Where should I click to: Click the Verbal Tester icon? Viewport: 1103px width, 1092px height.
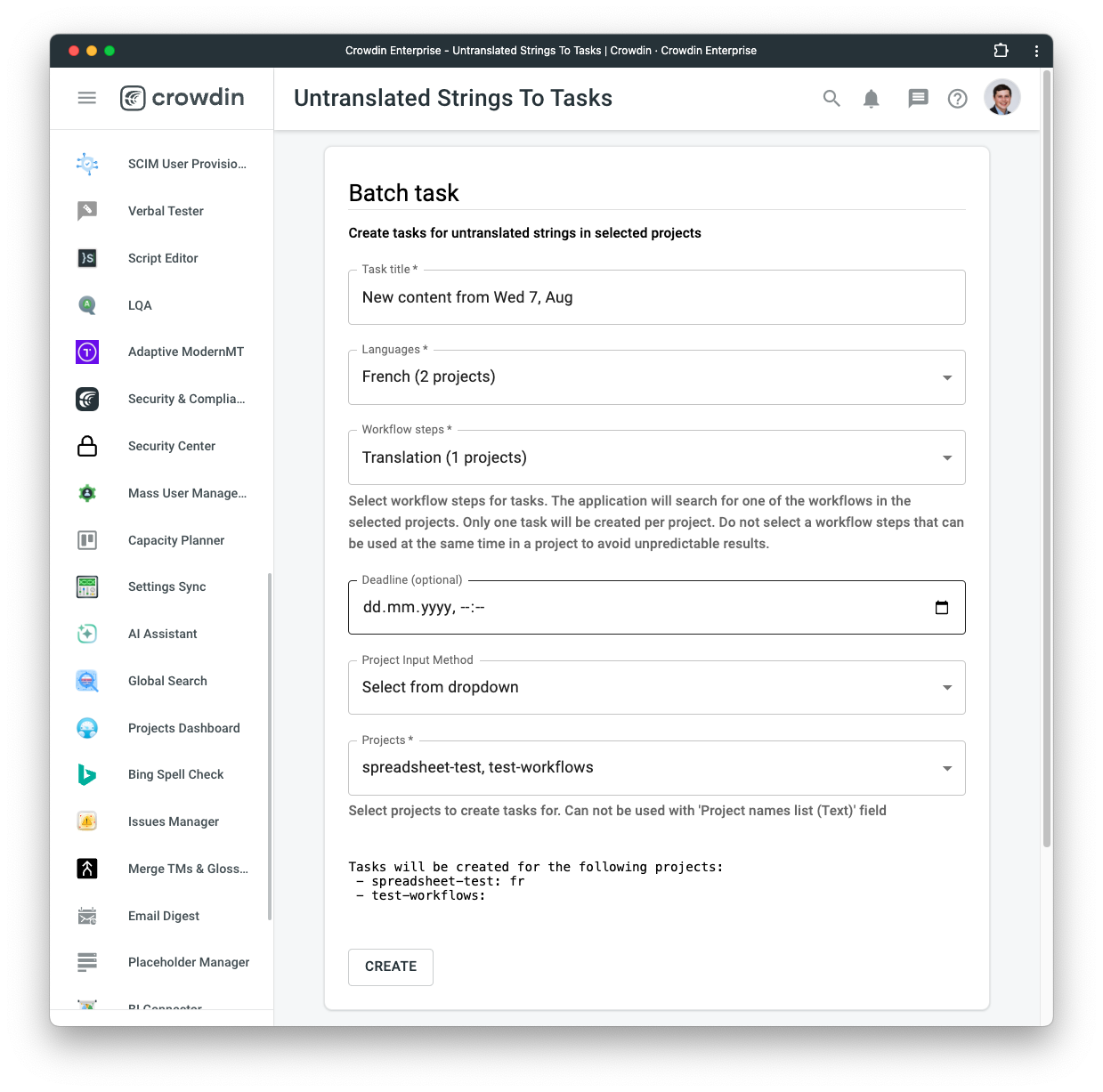[x=87, y=211]
